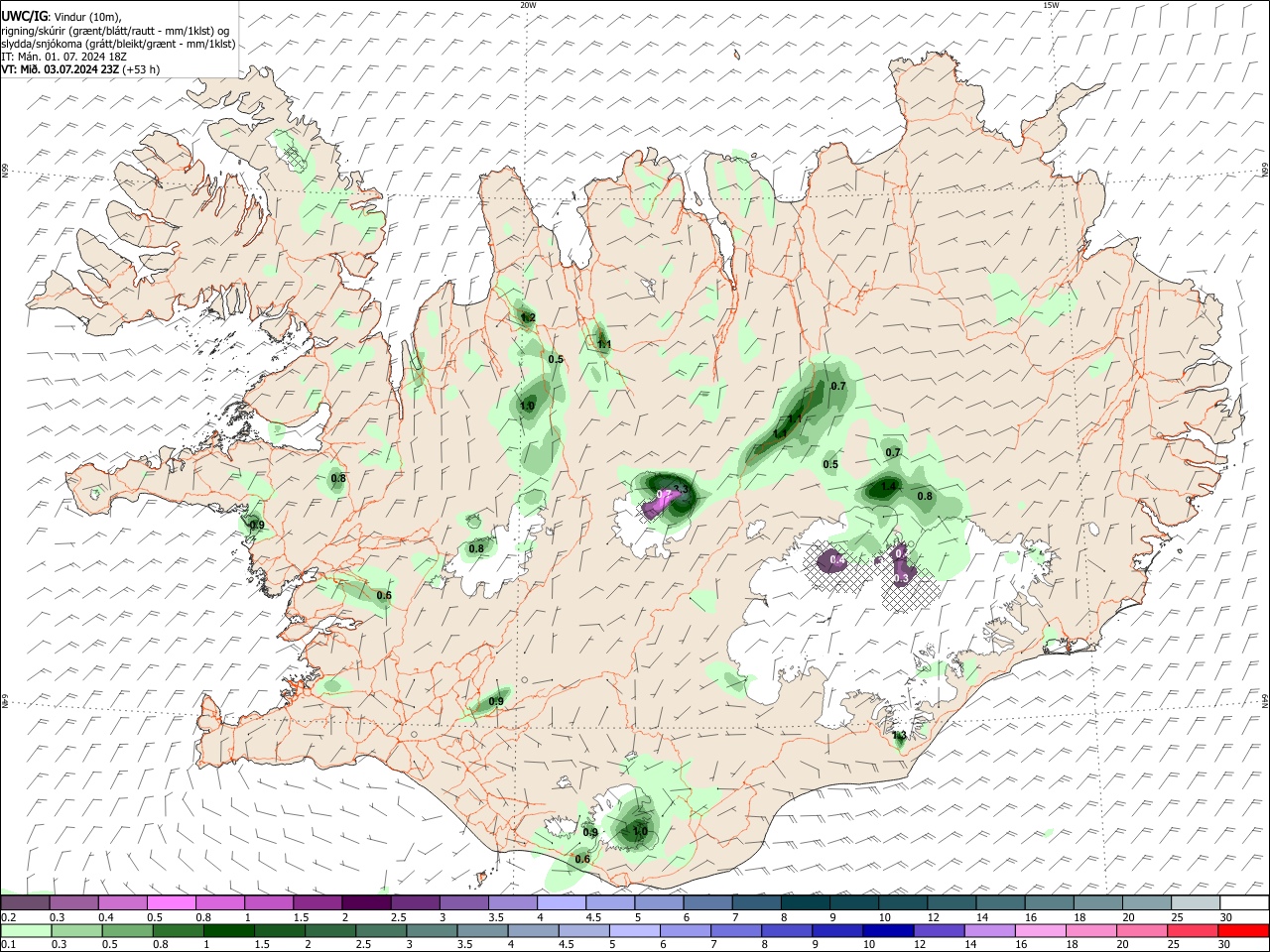Click the "1.2" precipitation value on map

[528, 317]
